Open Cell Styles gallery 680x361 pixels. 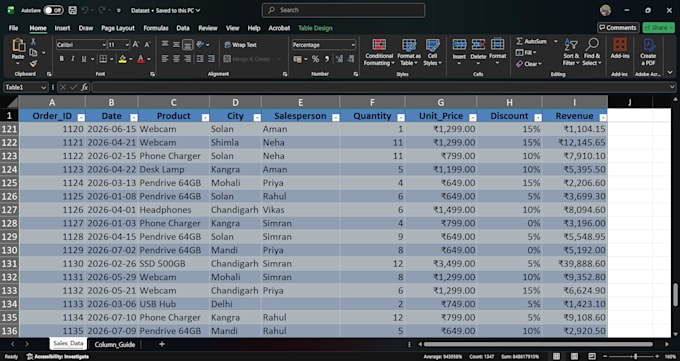click(432, 52)
